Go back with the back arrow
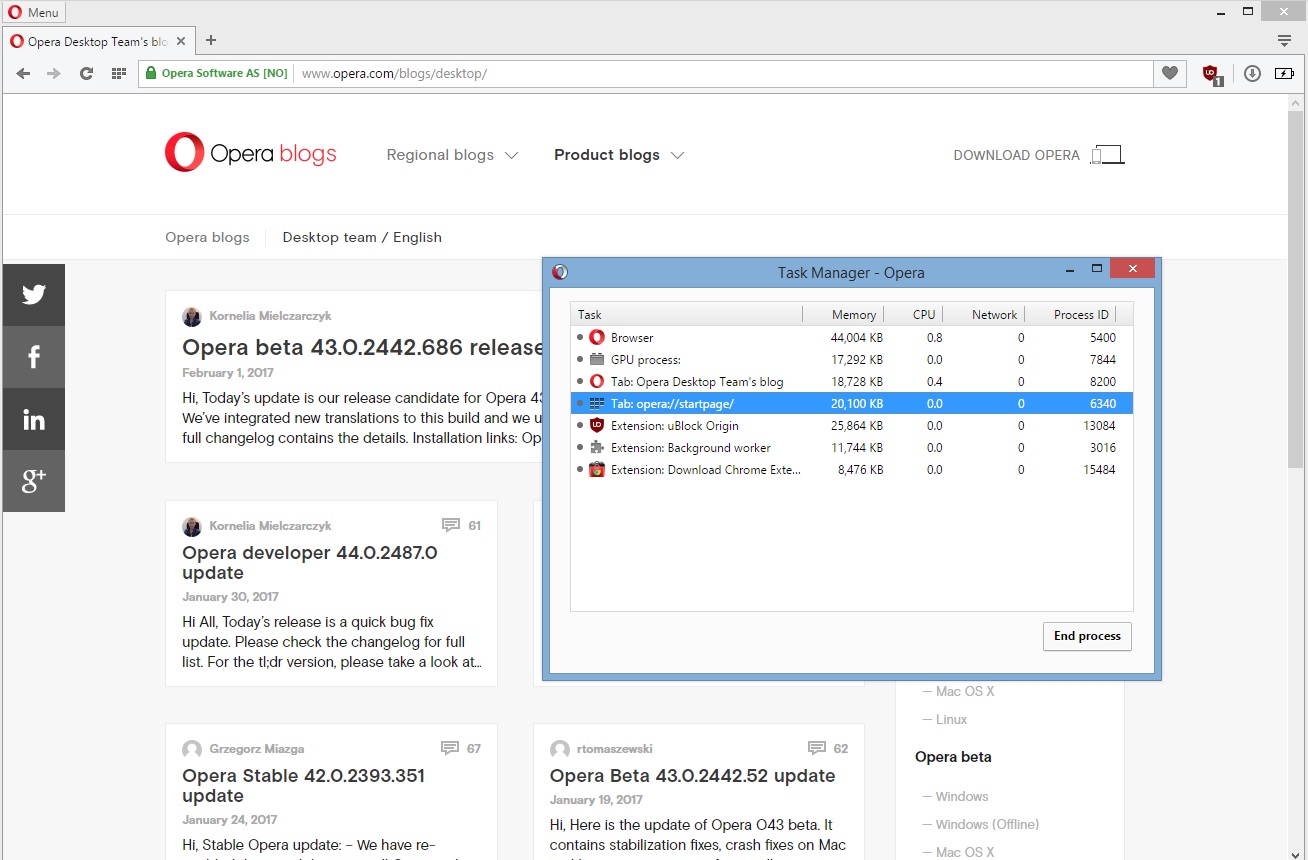Screen dimensions: 1308x860 coord(23,73)
